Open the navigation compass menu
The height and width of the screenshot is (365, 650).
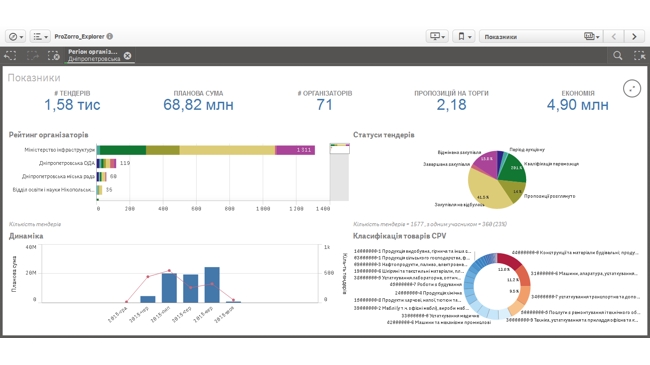(16, 36)
